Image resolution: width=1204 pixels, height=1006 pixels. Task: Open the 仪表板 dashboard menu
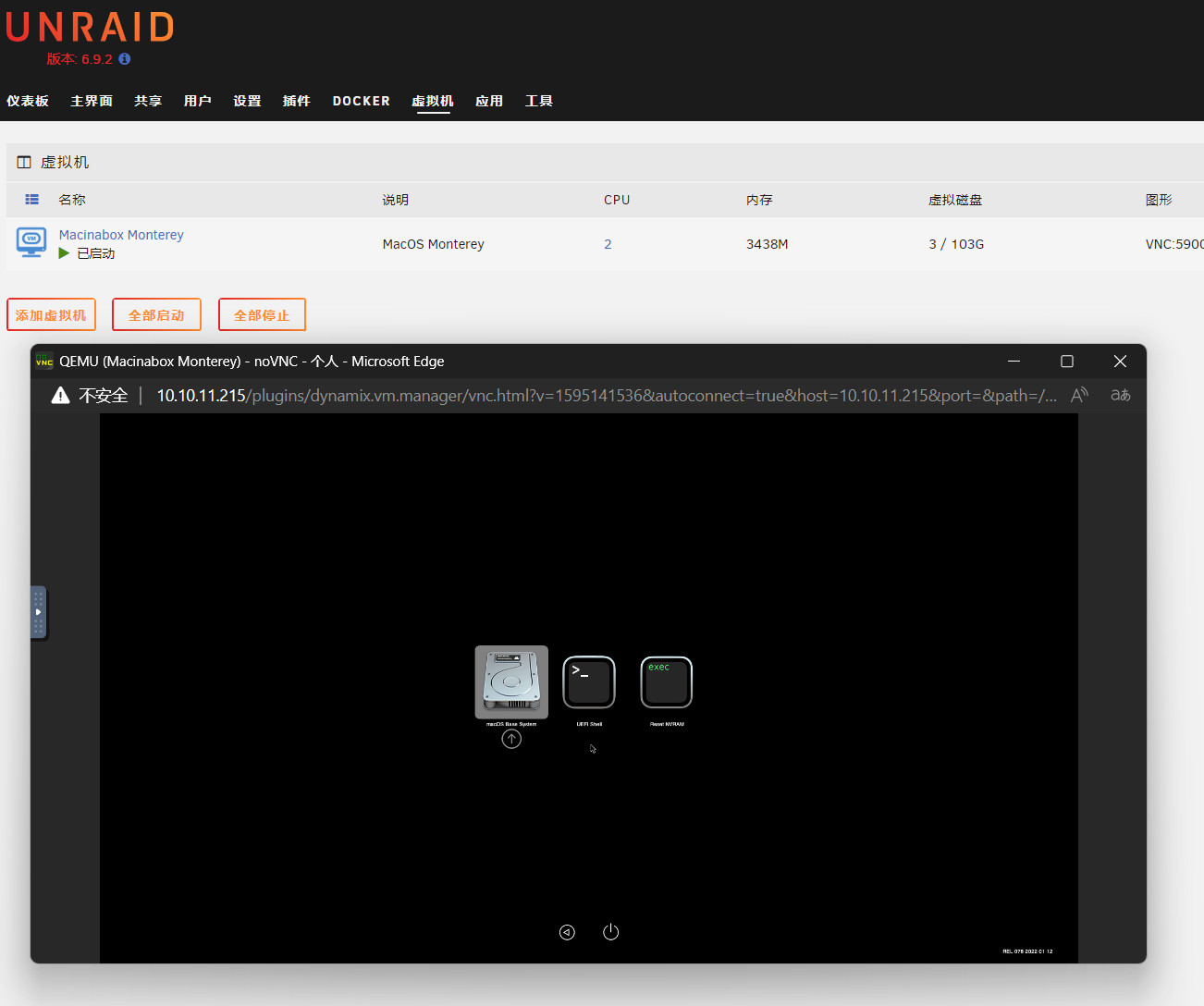pos(28,101)
